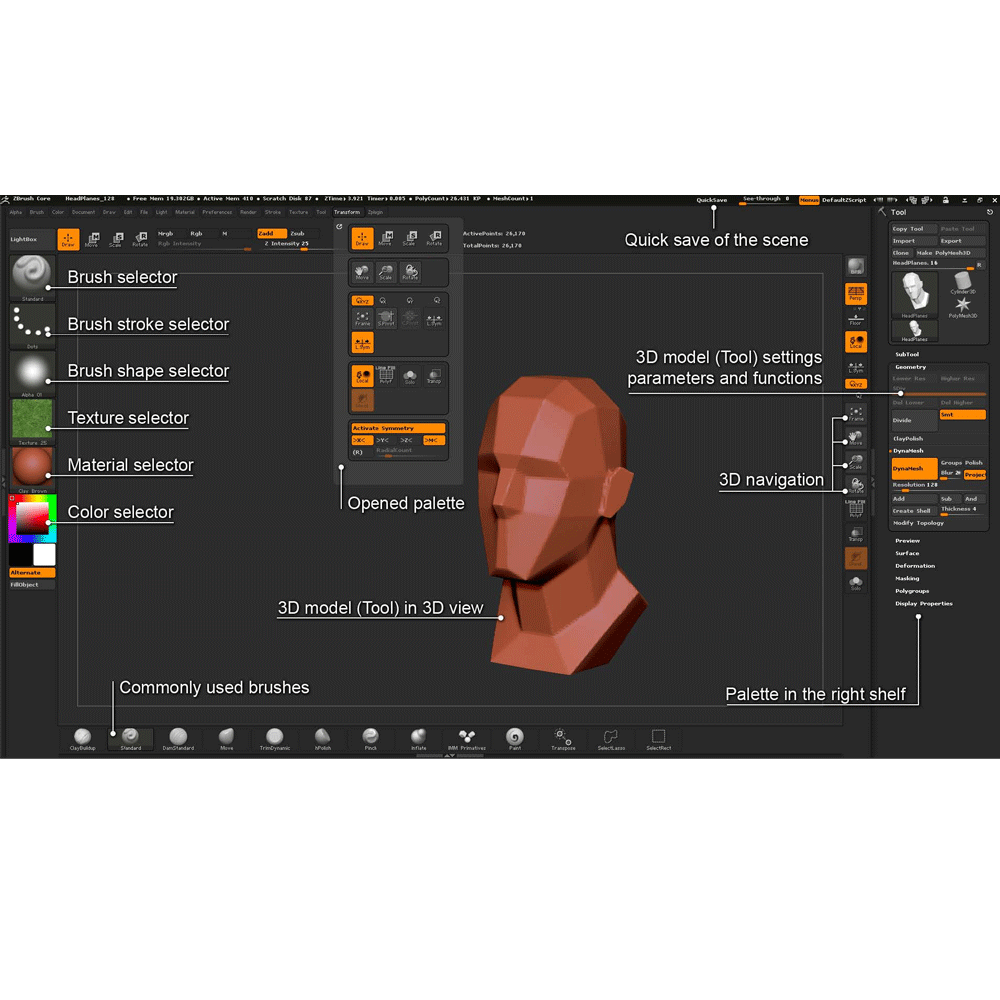The image size is (1000, 1000).
Task: Expand Modify Topology subsection
Action: click(x=918, y=523)
